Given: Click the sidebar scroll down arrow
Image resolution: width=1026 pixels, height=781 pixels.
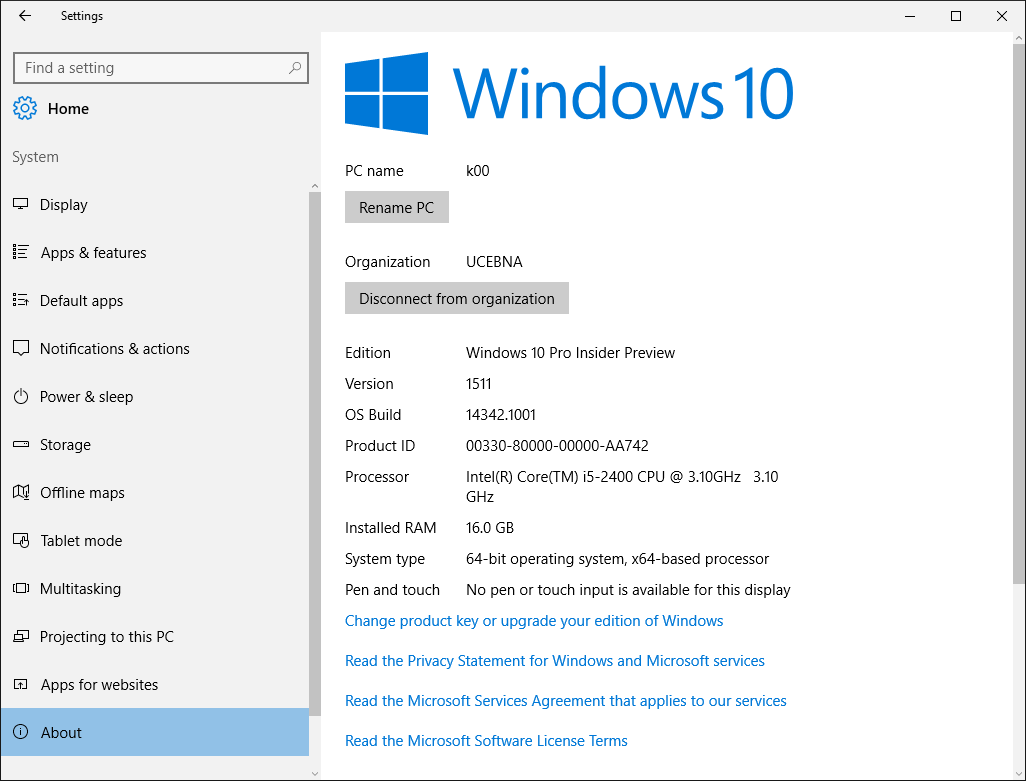Looking at the screenshot, I should pyautogui.click(x=315, y=774).
